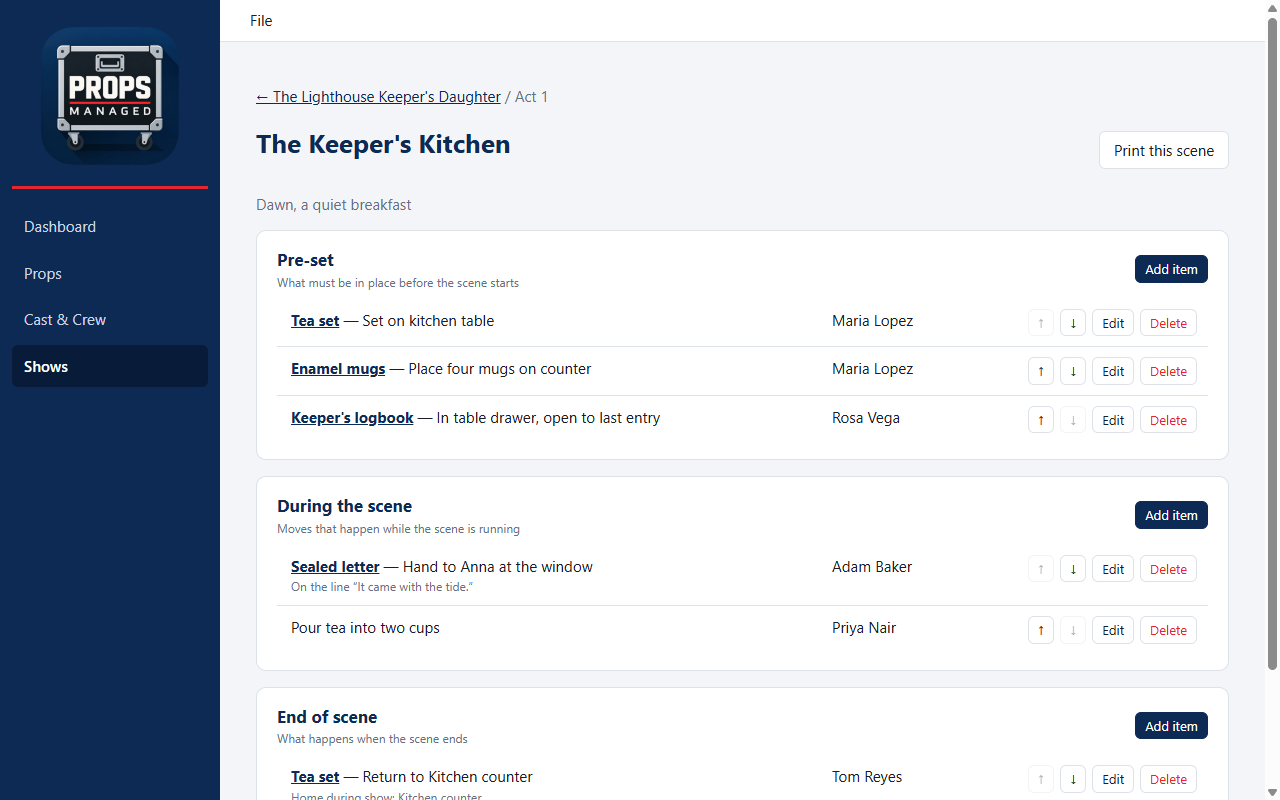Click Adam Baker assignee text
The width and height of the screenshot is (1280, 800).
click(872, 567)
